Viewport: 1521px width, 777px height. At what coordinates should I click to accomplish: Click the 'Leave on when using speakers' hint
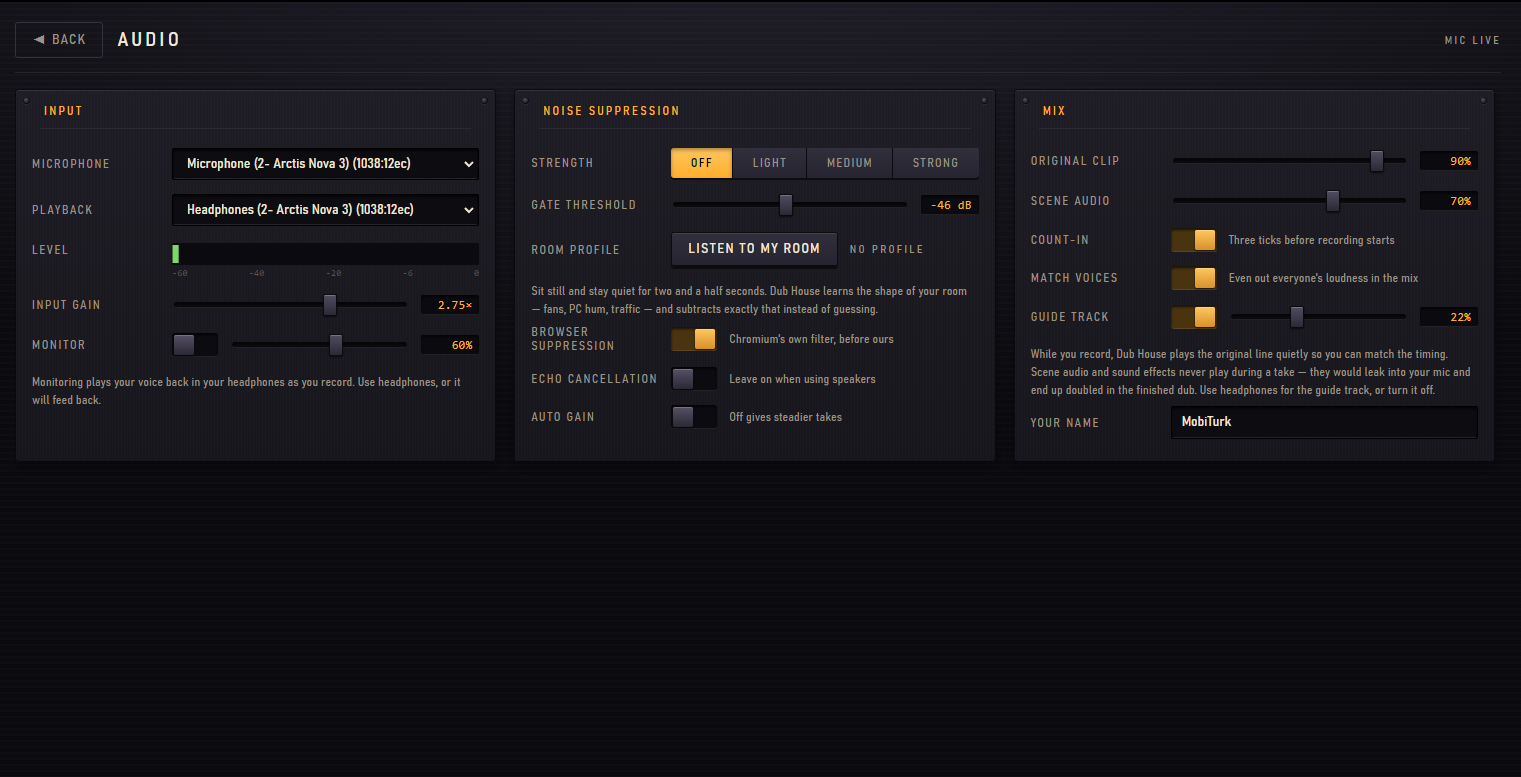(x=802, y=379)
